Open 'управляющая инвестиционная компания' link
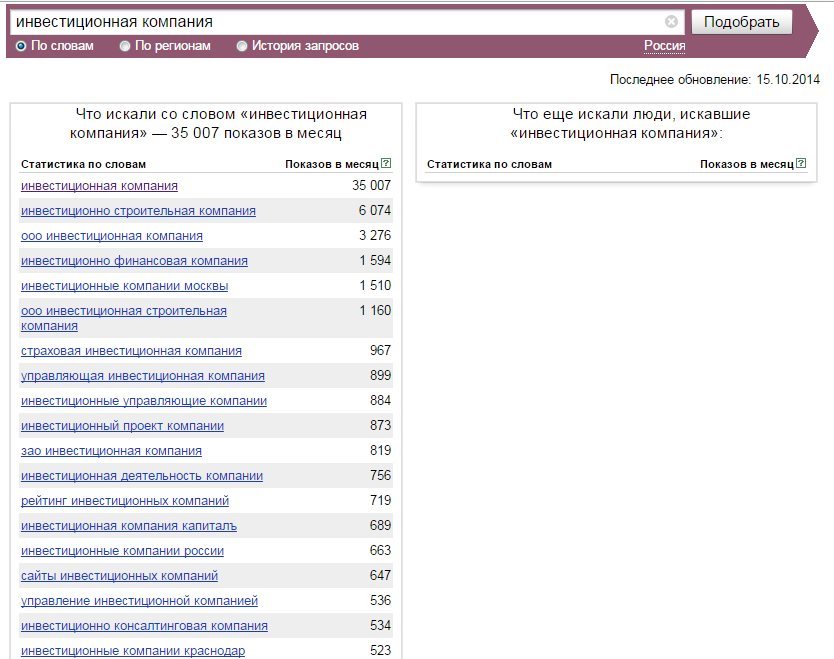 (x=143, y=376)
